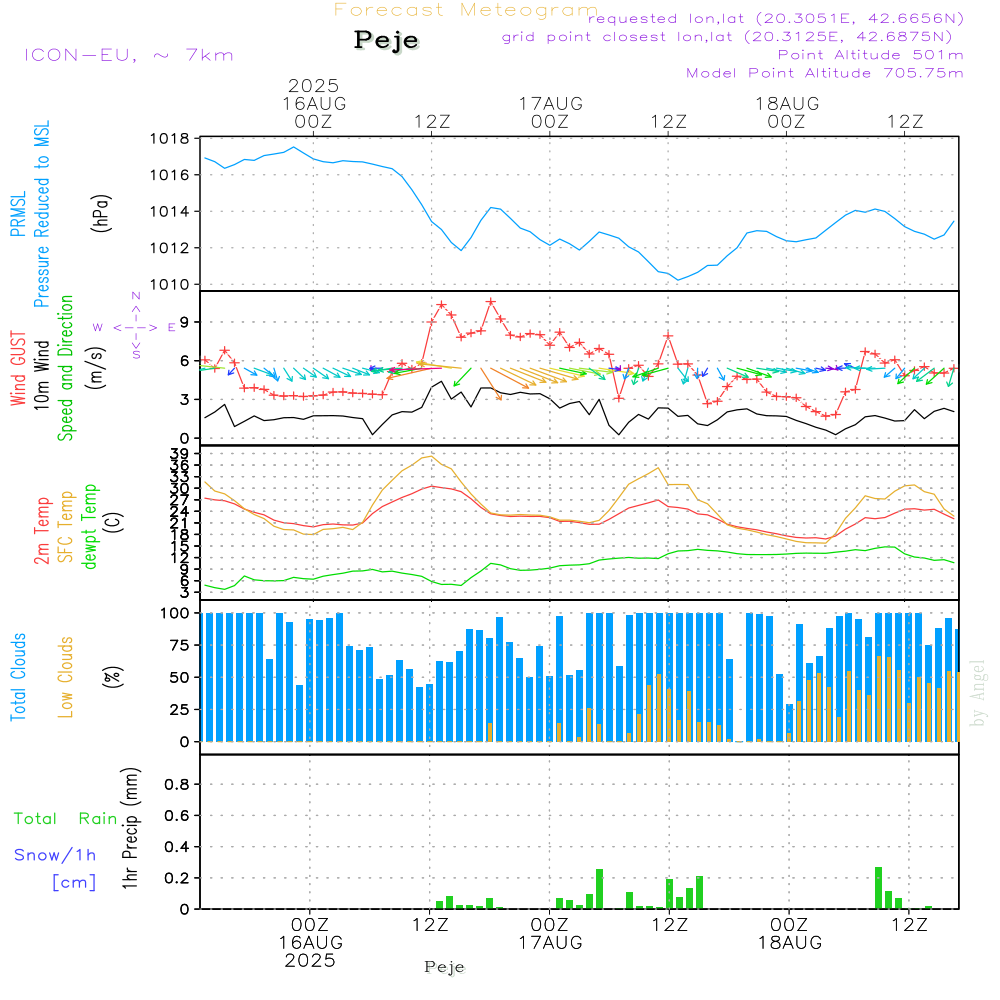This screenshot has height=1000, width=1000.
Task: Click the 'Snow/1h' blue legend text
Action: click(x=55, y=855)
